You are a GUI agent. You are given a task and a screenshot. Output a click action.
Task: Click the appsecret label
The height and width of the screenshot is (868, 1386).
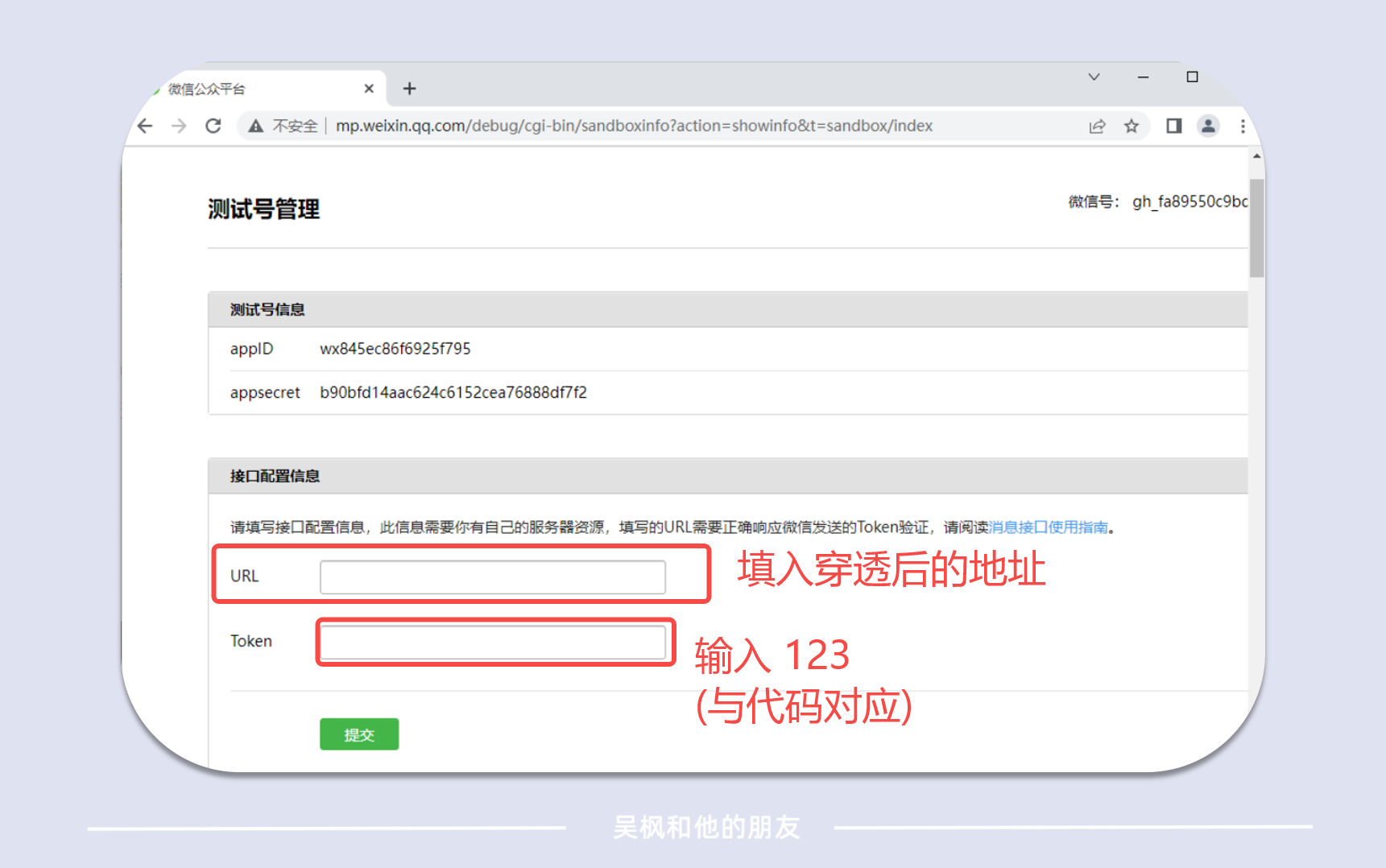265,393
